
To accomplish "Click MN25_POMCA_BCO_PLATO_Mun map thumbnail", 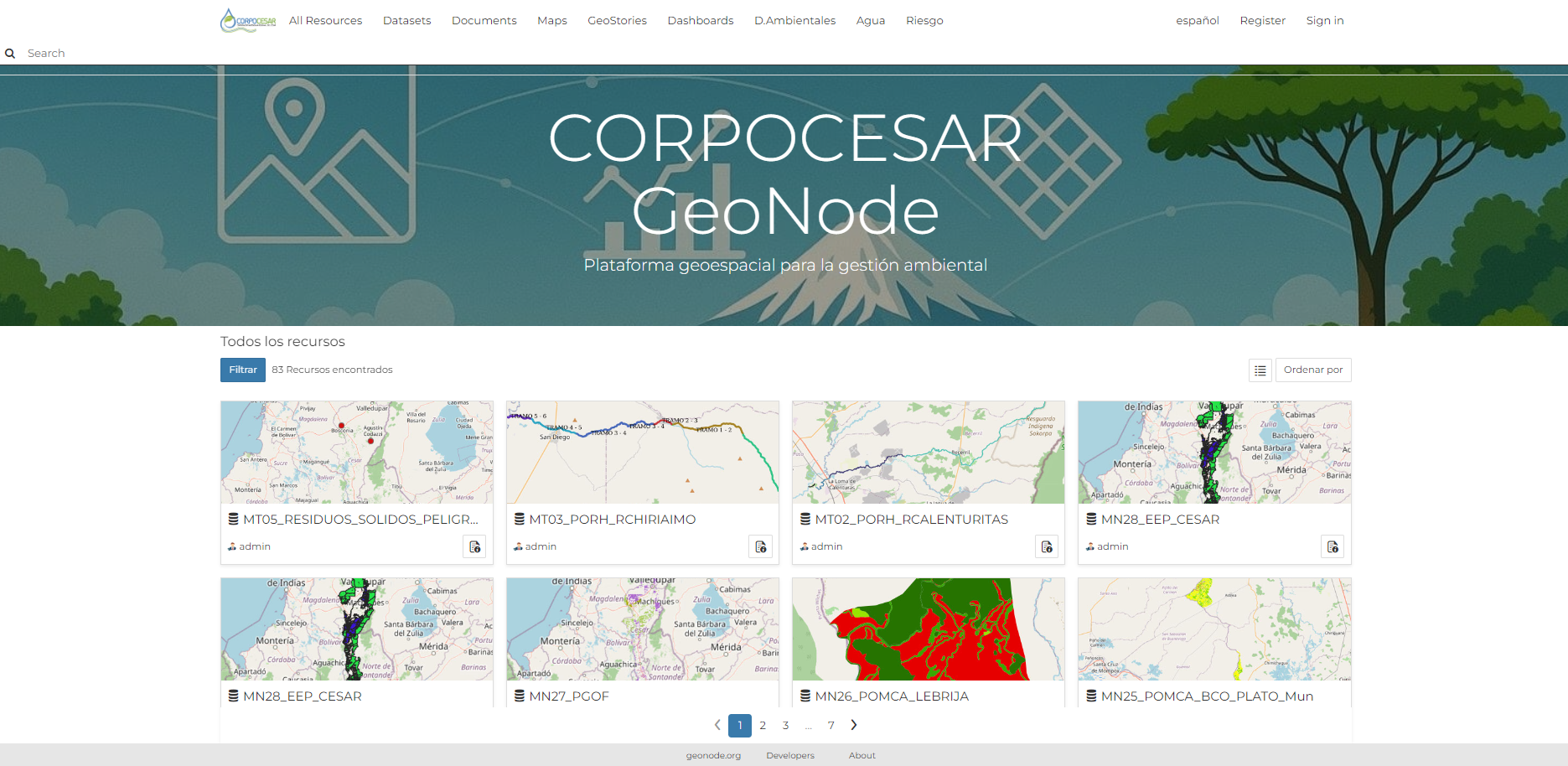I will 1214,629.
